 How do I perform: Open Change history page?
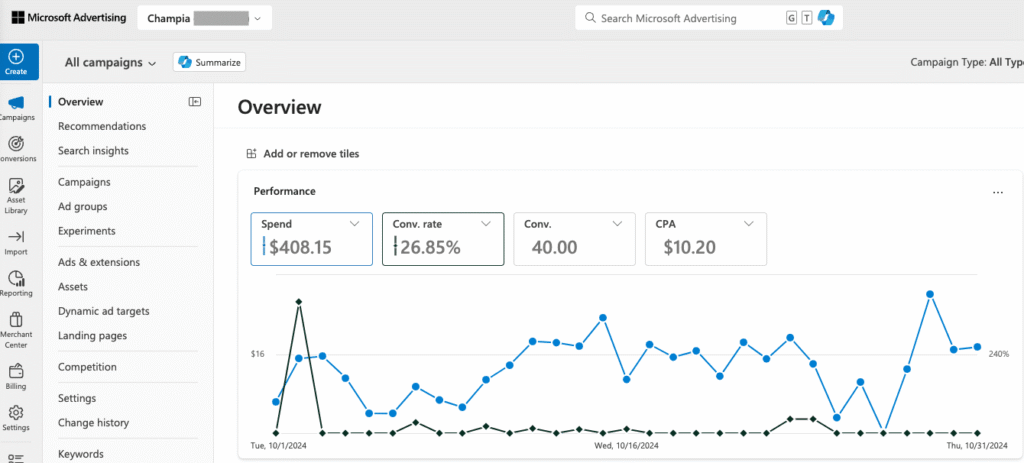click(93, 423)
